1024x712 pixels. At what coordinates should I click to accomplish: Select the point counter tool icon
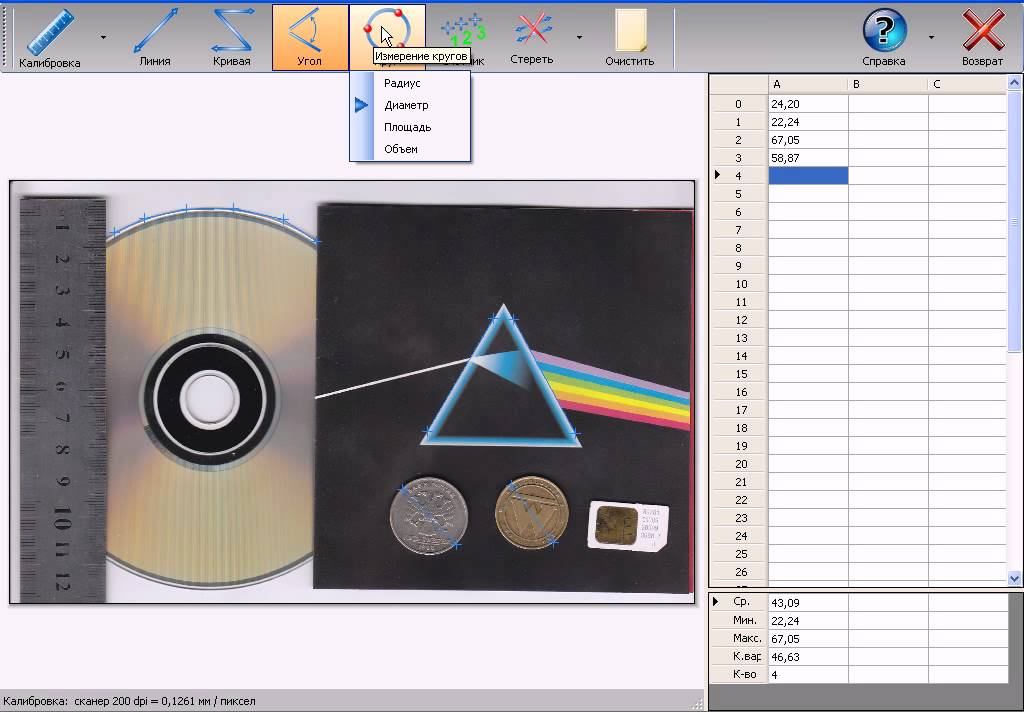coord(462,29)
